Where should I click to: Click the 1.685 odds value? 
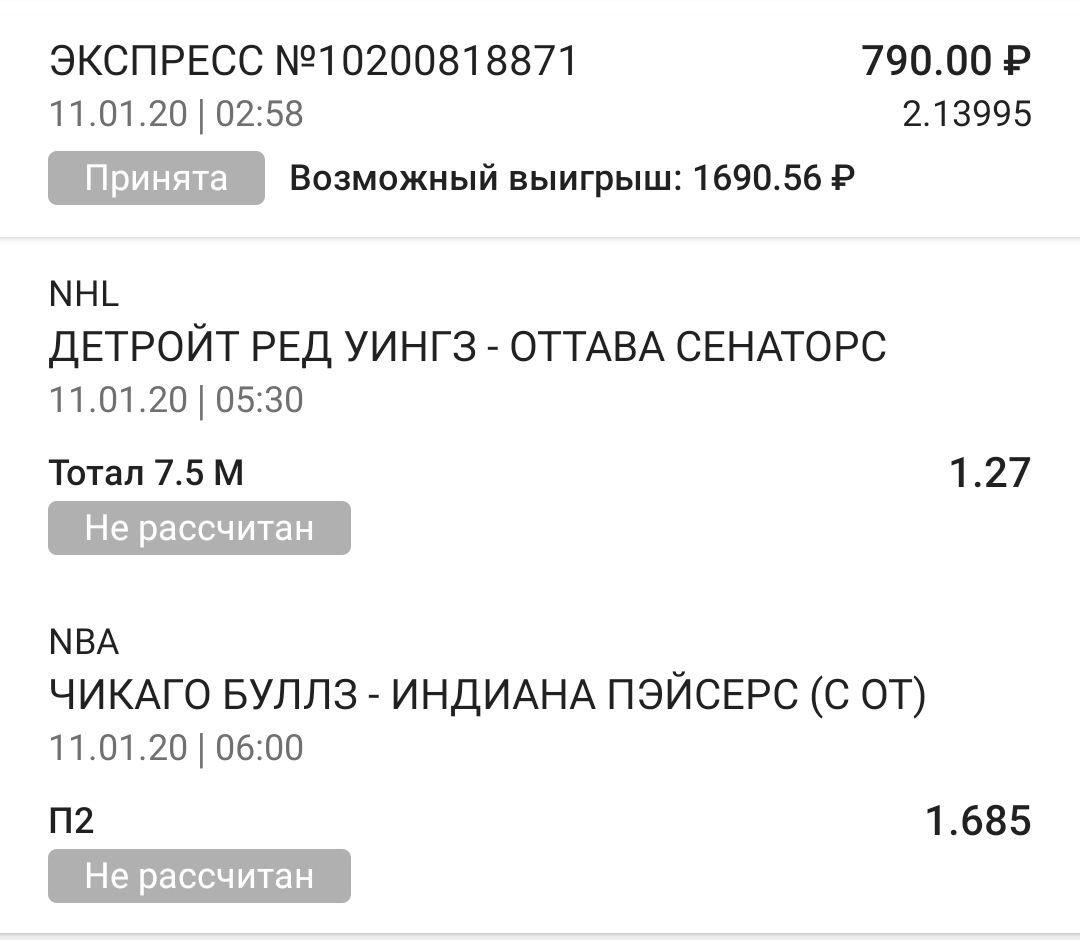tap(977, 821)
